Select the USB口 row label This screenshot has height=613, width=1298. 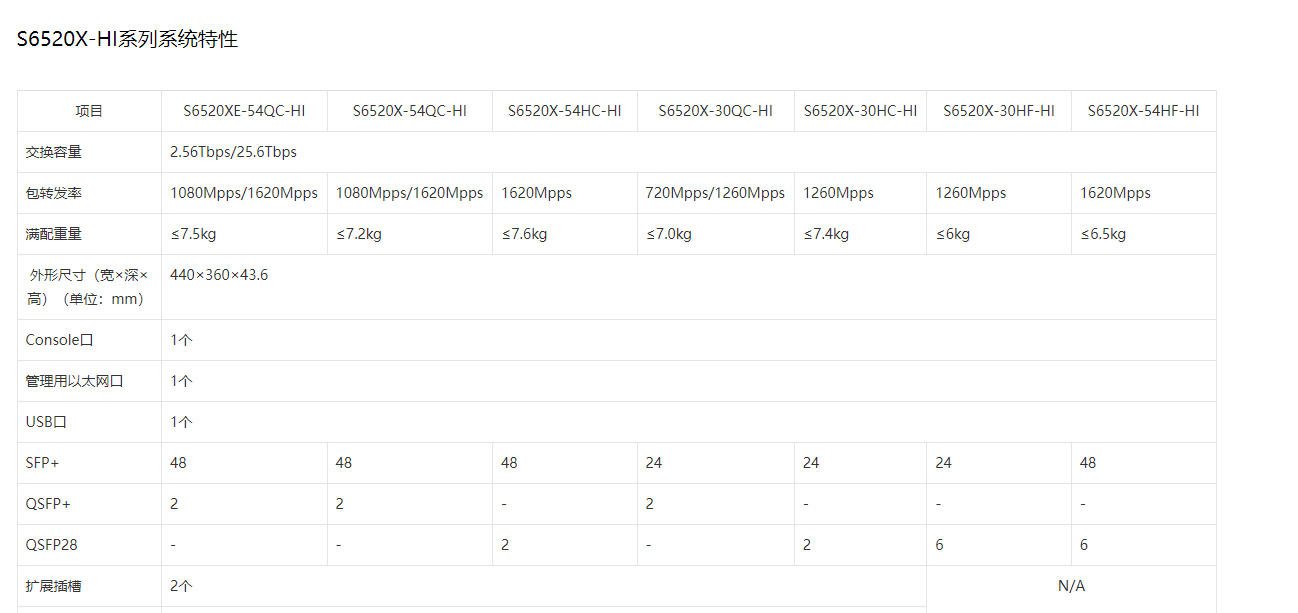(x=46, y=422)
